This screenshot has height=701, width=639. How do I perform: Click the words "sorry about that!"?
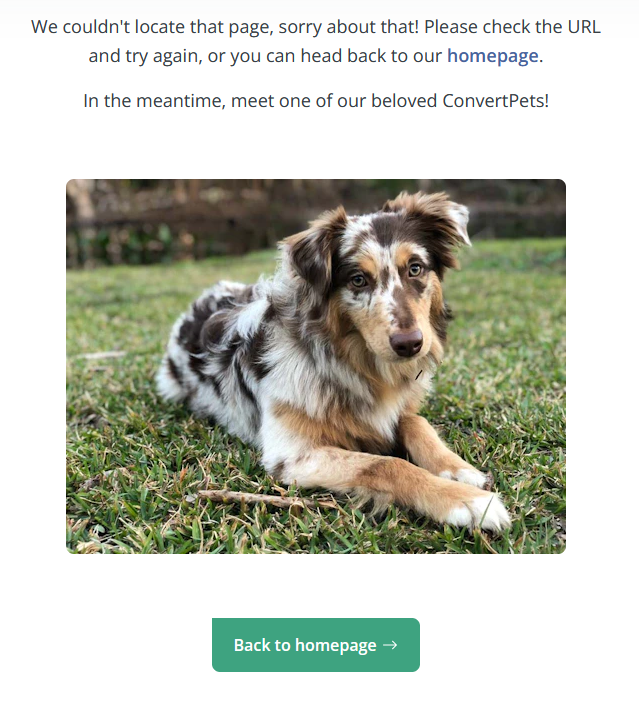[x=349, y=27]
